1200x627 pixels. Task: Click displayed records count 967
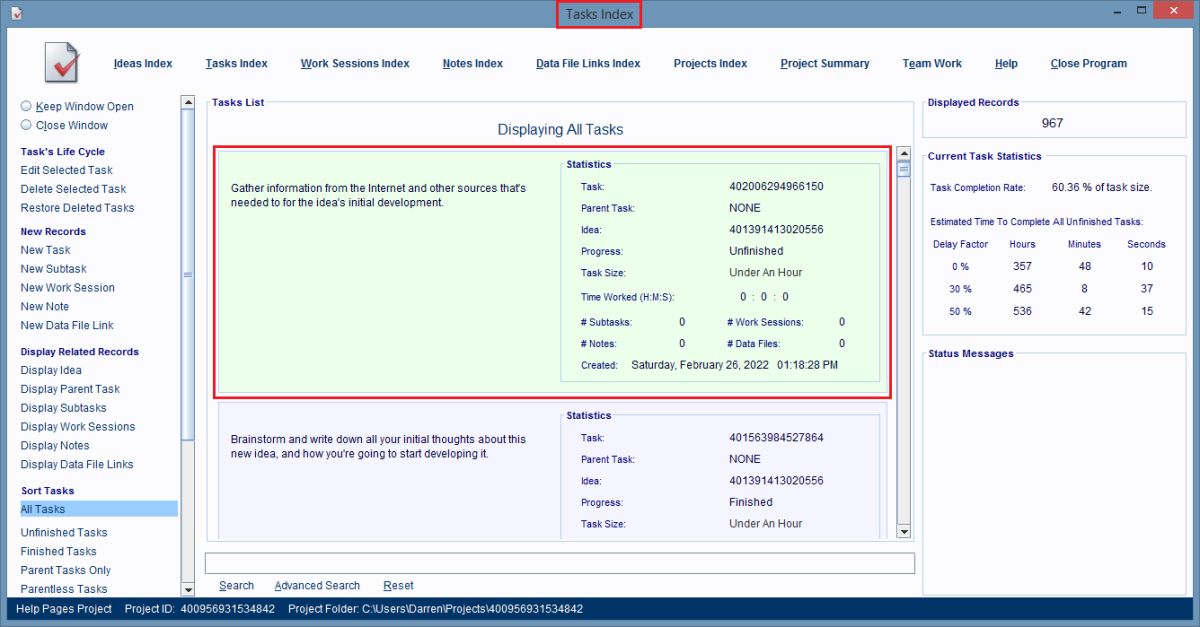coord(1052,123)
